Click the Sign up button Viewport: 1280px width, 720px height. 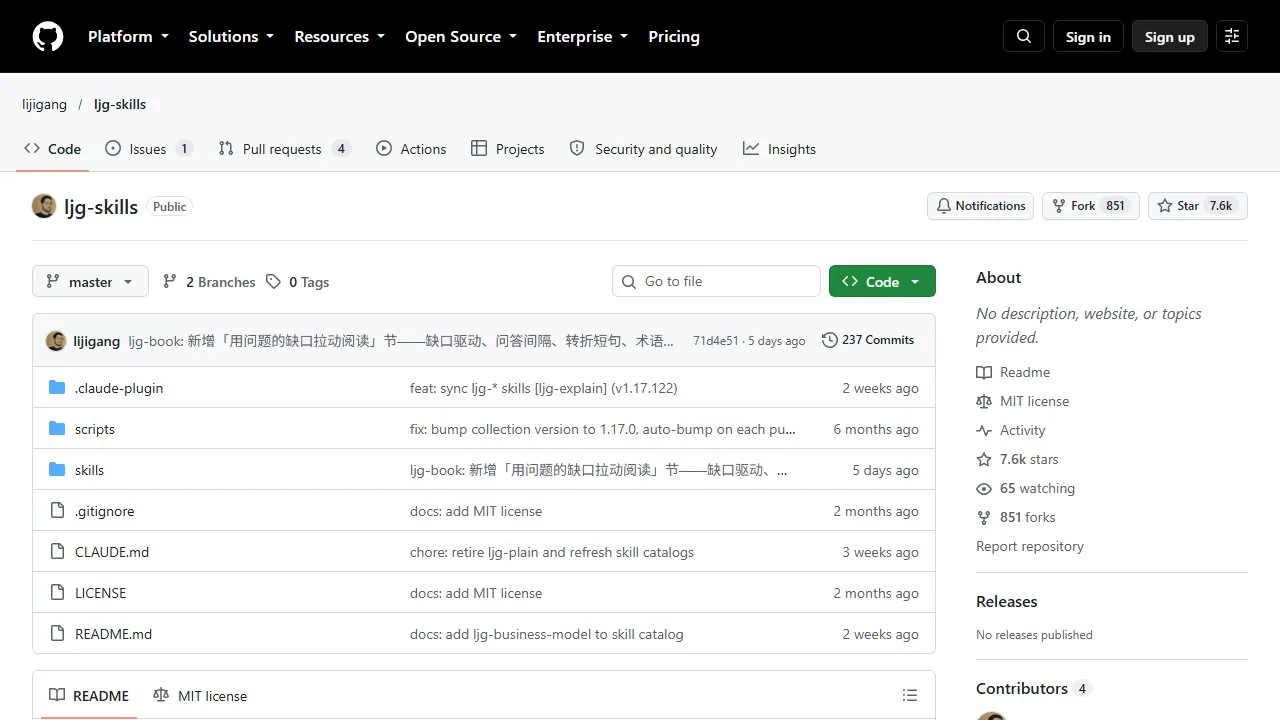click(1170, 36)
